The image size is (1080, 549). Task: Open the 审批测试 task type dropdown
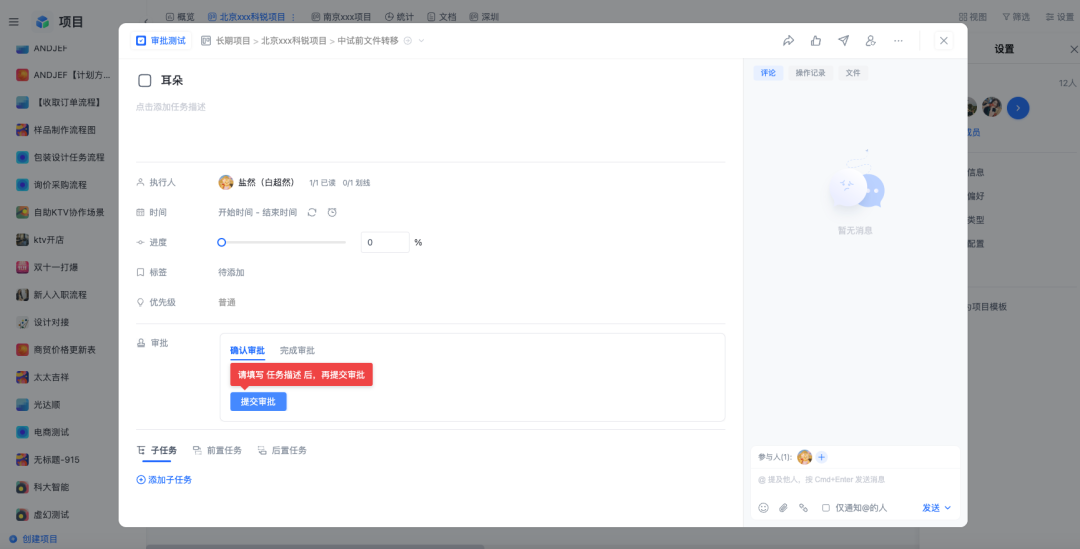[x=161, y=41]
